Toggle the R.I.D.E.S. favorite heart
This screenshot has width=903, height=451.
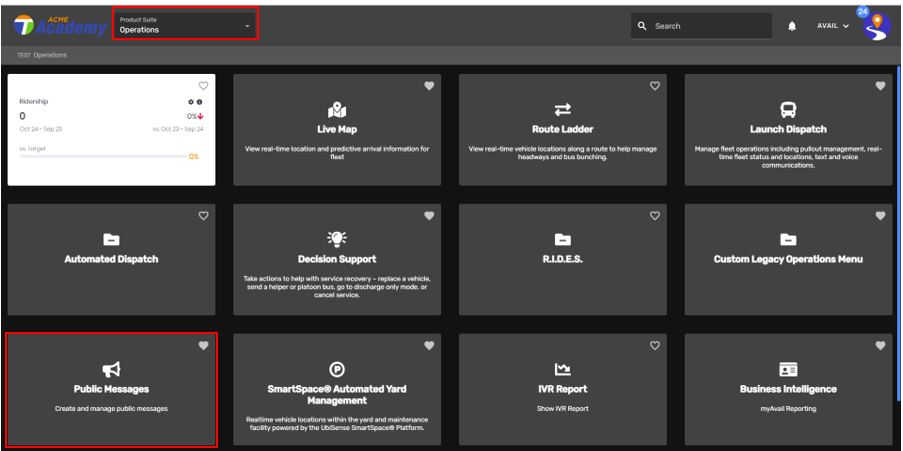(655, 216)
